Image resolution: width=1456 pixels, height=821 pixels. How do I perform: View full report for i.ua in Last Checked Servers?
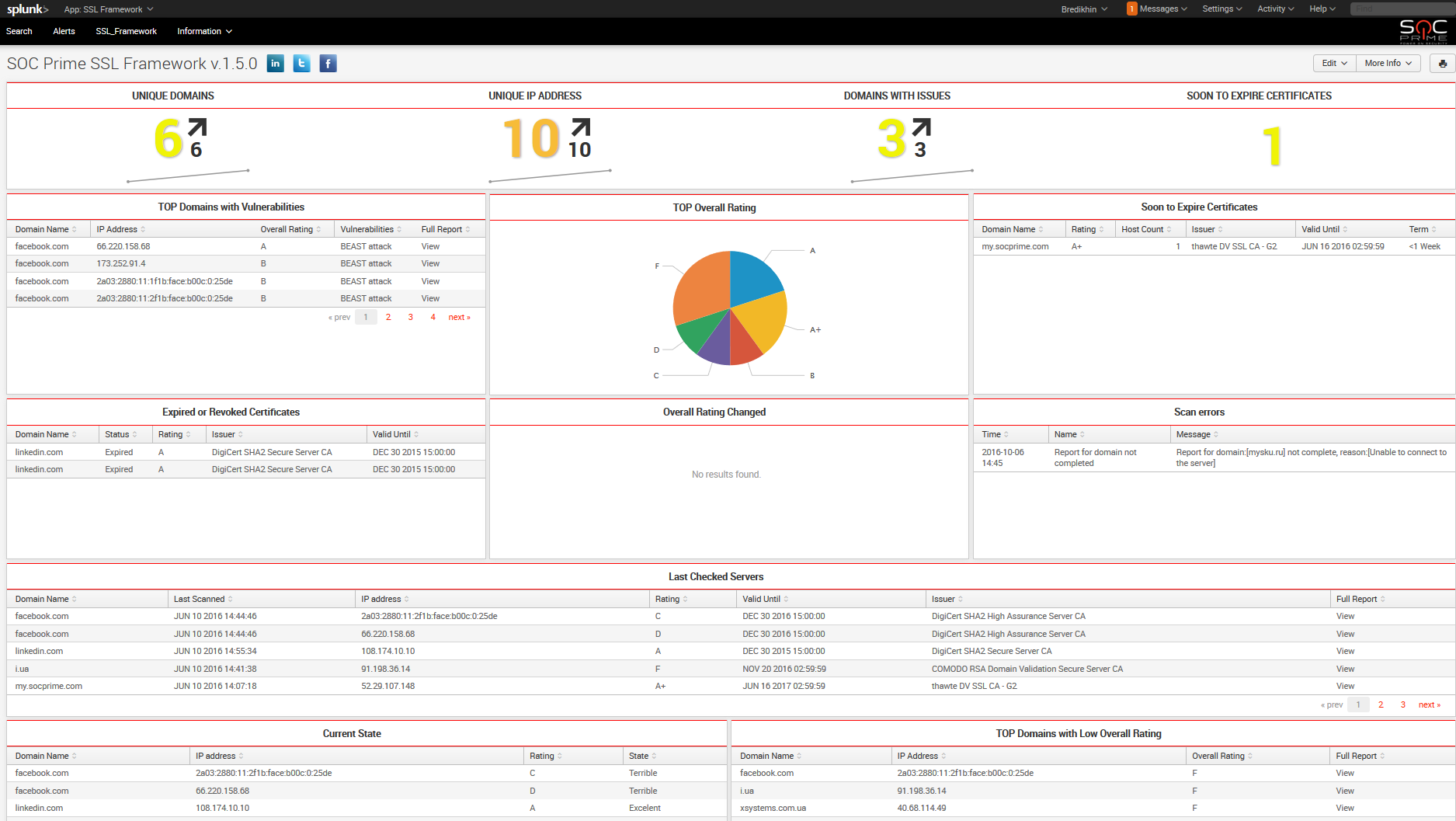tap(1345, 669)
